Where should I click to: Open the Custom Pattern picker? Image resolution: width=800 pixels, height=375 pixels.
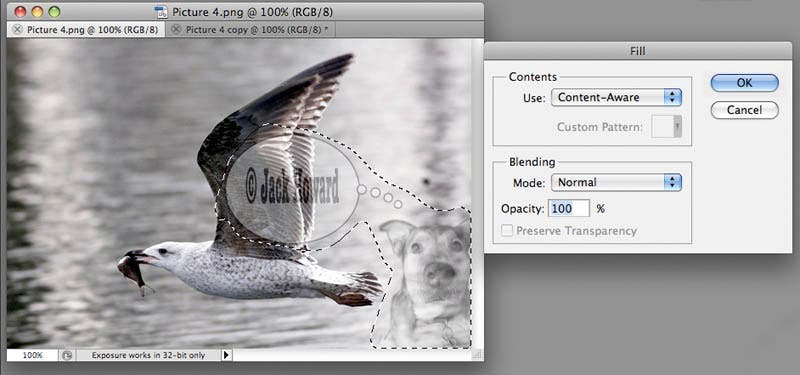[x=666, y=126]
